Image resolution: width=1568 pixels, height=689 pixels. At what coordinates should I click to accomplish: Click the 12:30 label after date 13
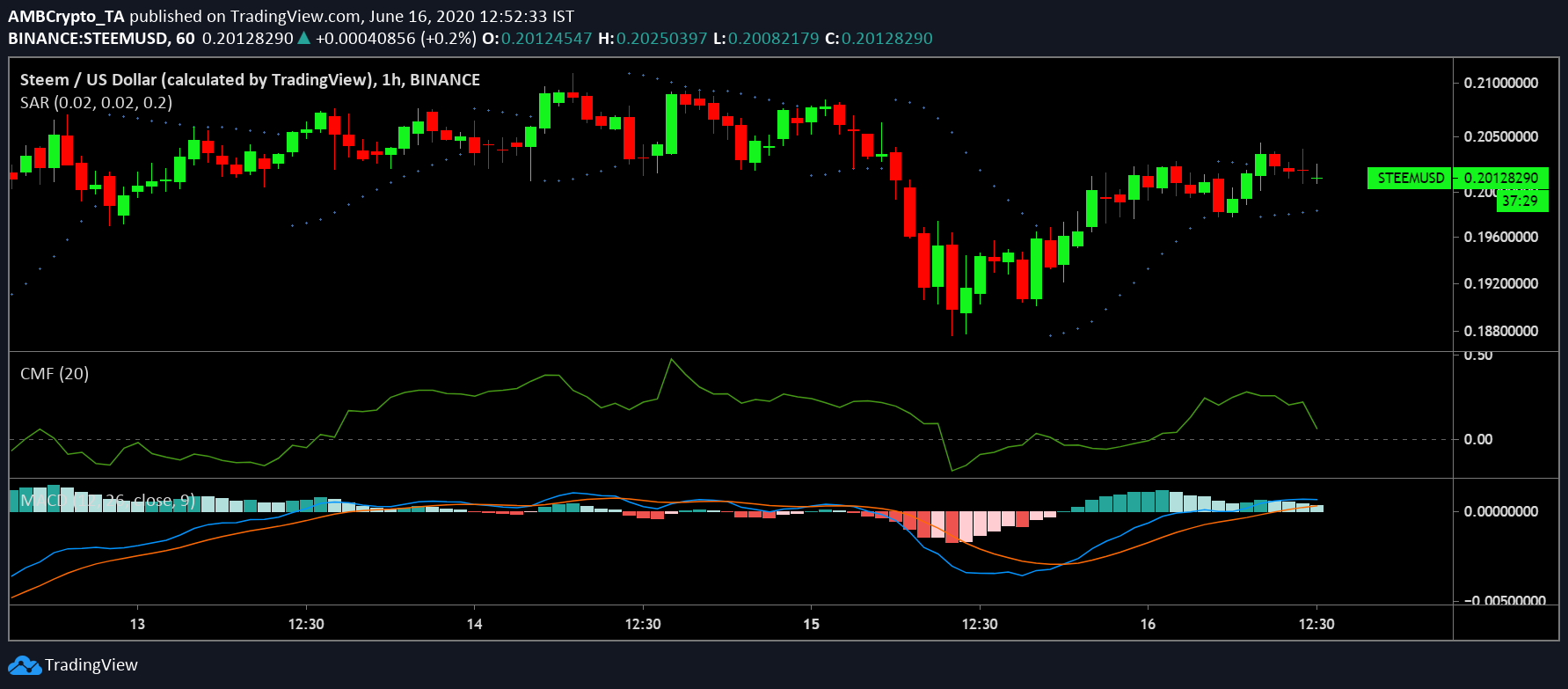coord(306,624)
